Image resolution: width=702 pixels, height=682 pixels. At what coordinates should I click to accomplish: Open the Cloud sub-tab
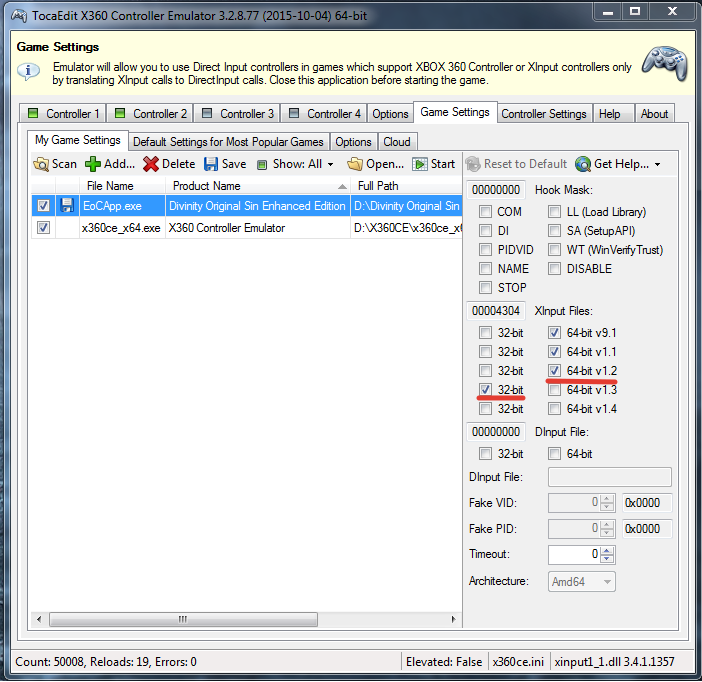click(397, 142)
